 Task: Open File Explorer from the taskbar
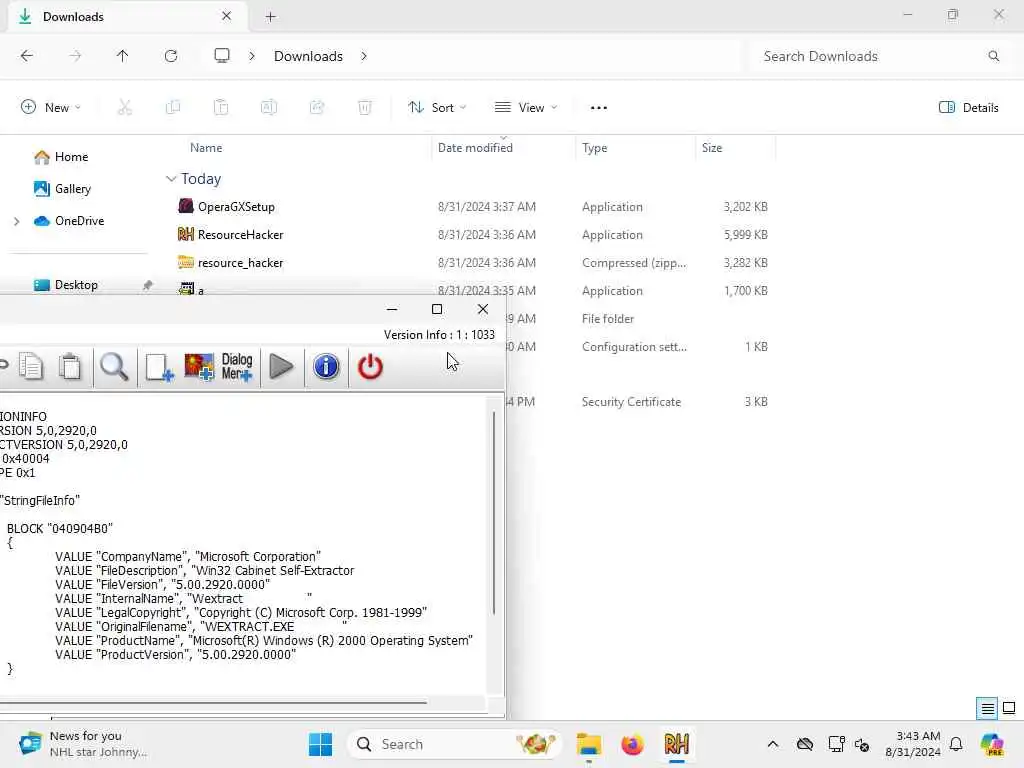588,744
